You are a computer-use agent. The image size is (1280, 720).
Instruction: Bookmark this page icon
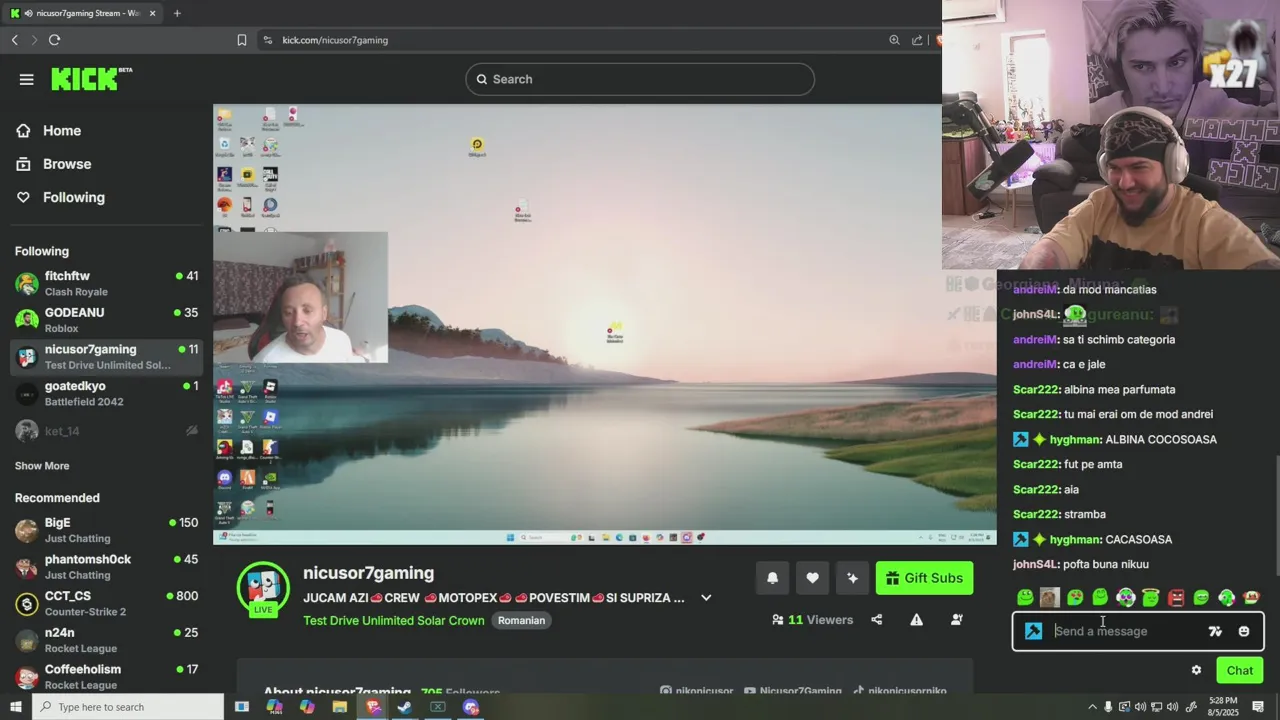[241, 40]
